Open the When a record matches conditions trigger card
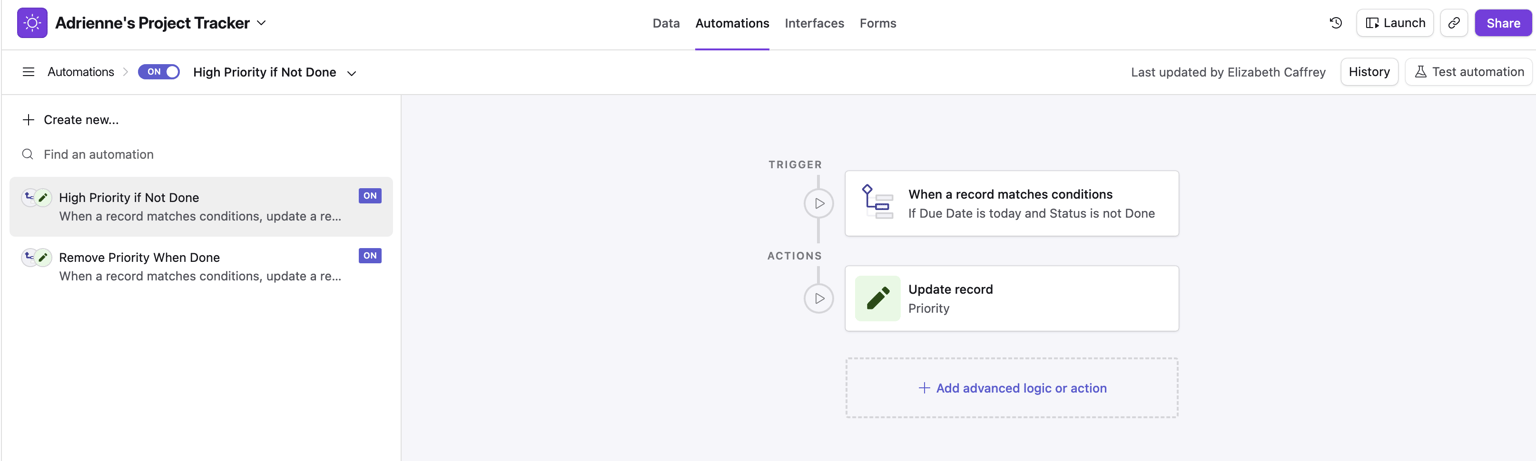The height and width of the screenshot is (461, 1536). coord(1012,203)
